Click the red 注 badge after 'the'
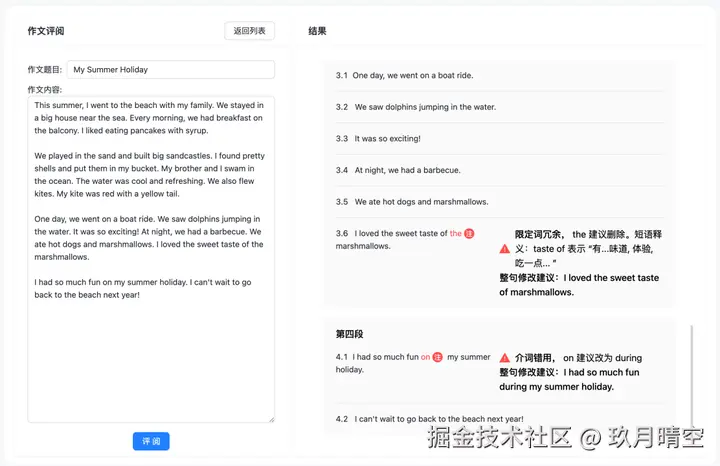 tap(469, 233)
